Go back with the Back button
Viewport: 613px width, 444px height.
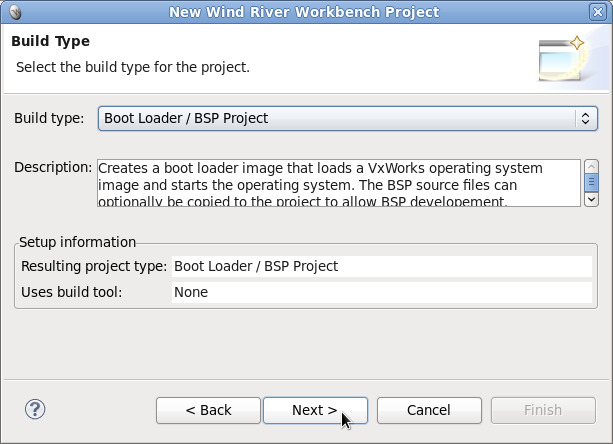click(x=208, y=410)
